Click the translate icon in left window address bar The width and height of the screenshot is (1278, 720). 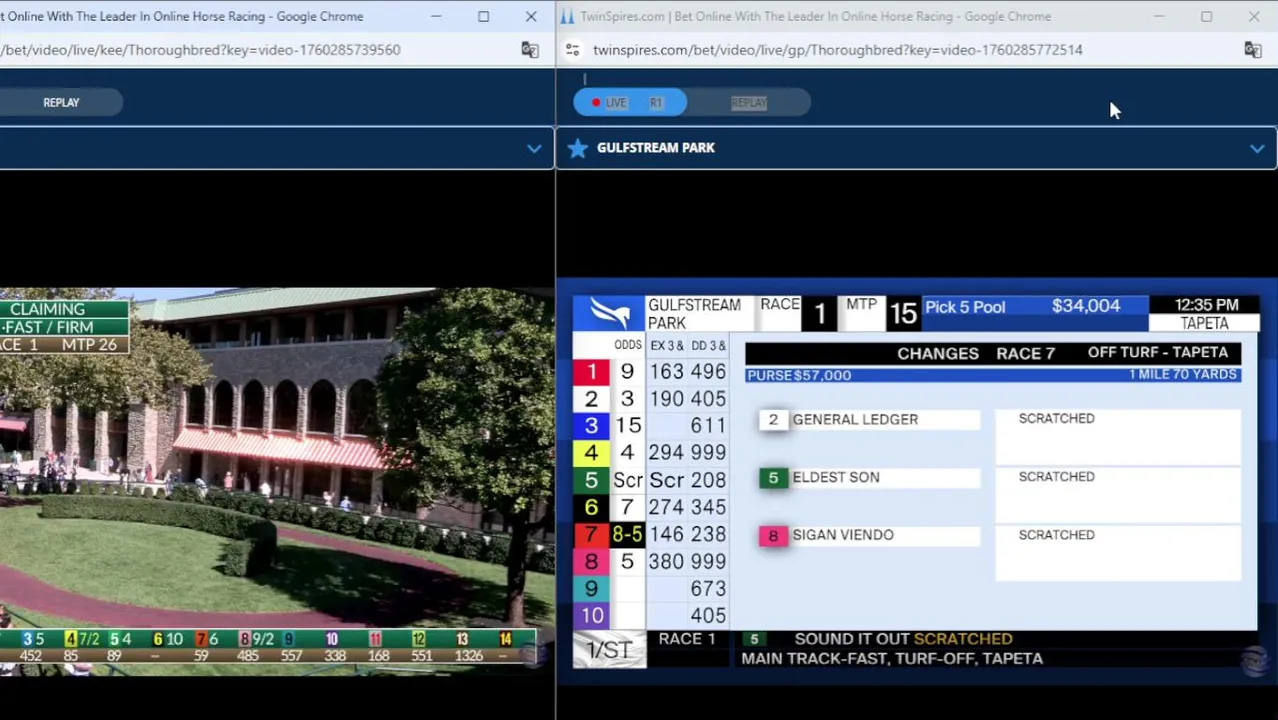(x=530, y=50)
